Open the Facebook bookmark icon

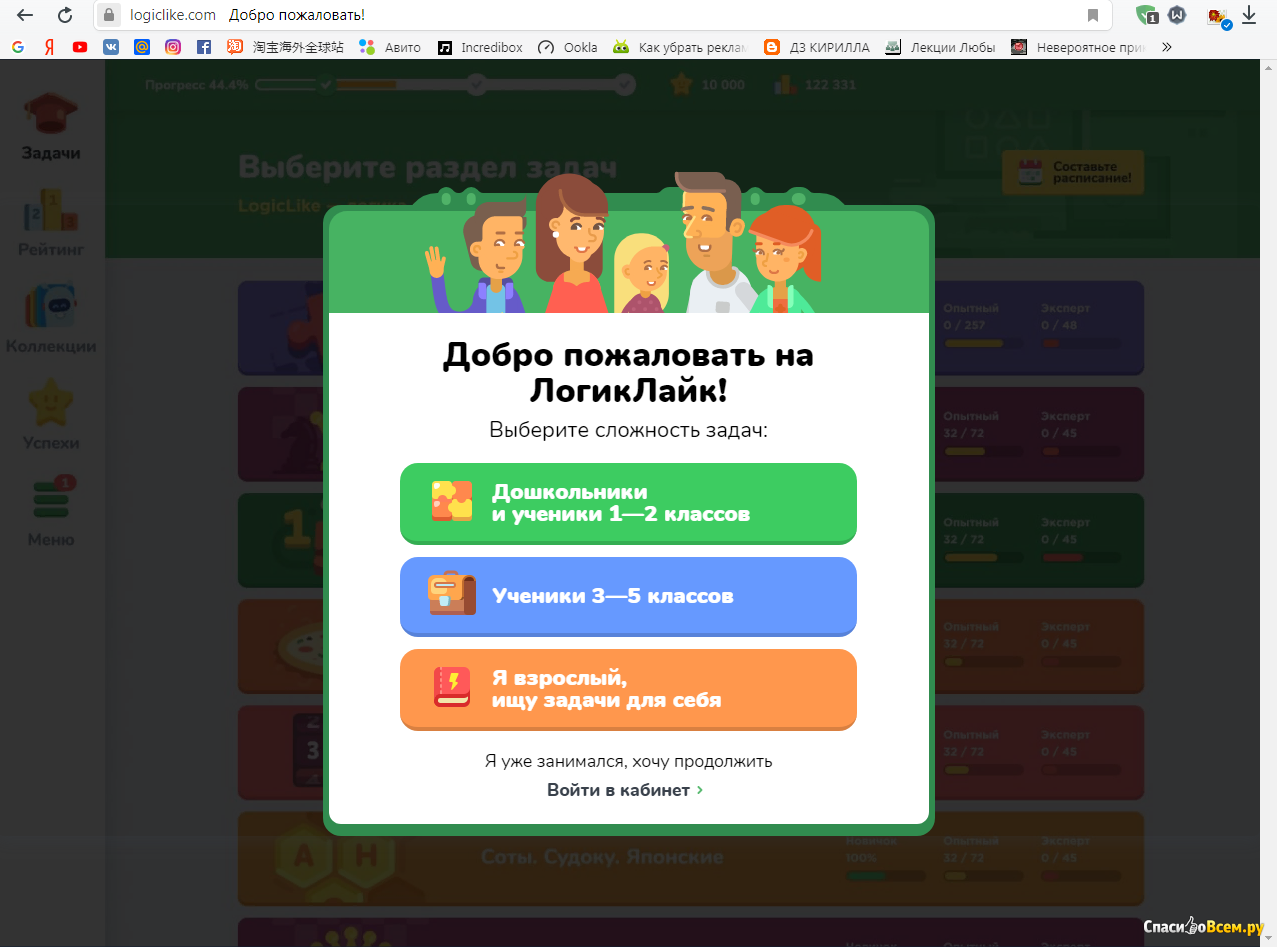[204, 47]
